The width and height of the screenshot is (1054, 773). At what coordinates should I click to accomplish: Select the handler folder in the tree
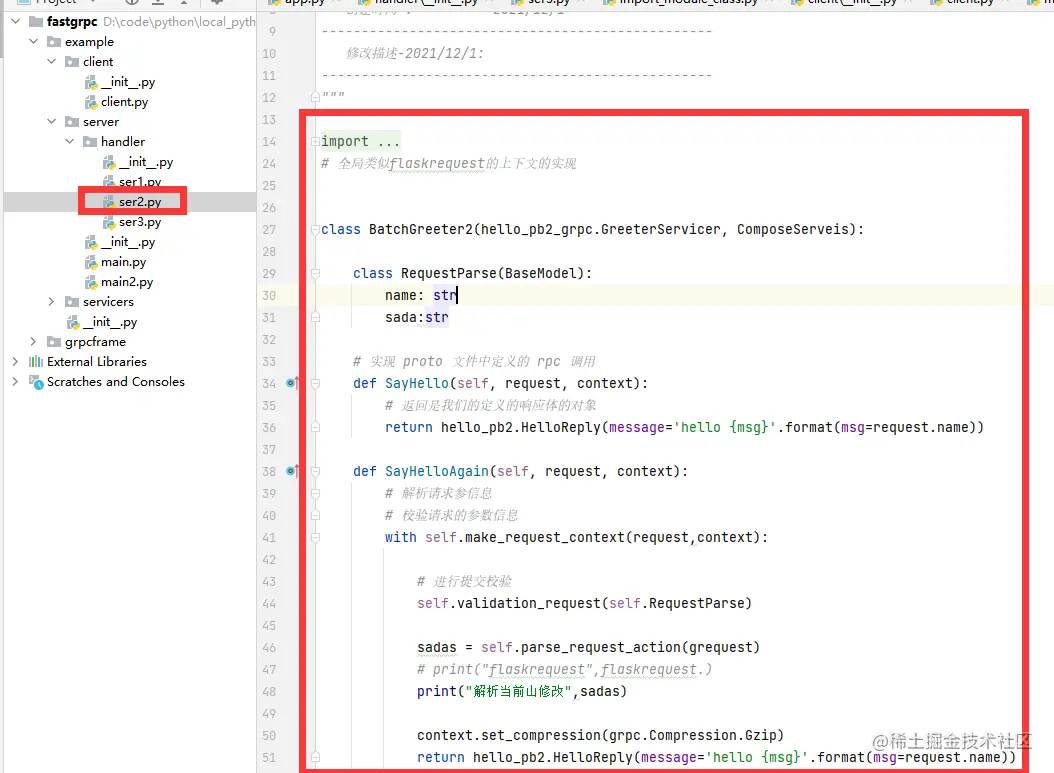123,142
